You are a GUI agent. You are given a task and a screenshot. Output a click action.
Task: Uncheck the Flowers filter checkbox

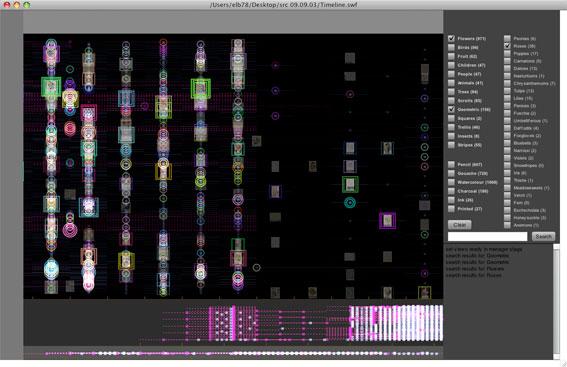point(451,38)
